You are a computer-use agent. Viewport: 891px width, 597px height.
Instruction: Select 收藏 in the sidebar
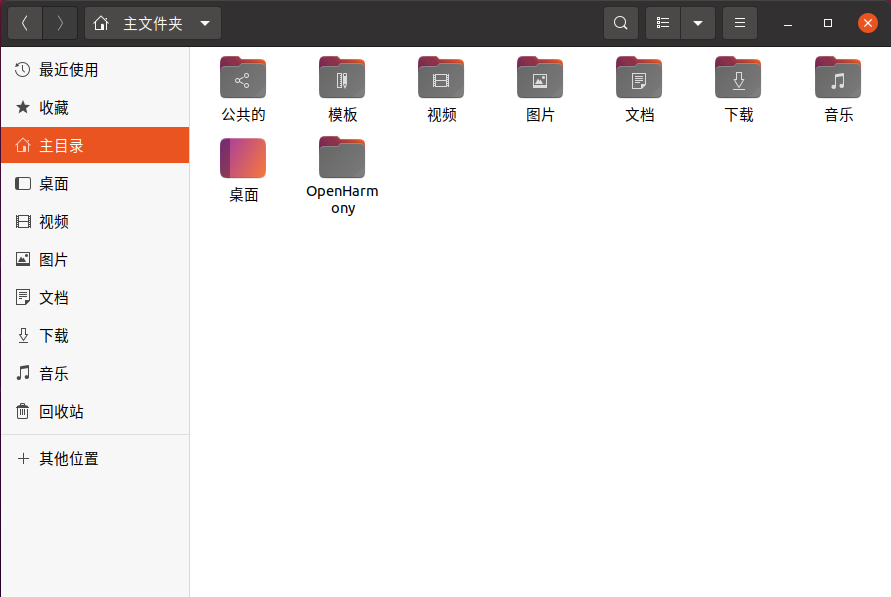[95, 108]
